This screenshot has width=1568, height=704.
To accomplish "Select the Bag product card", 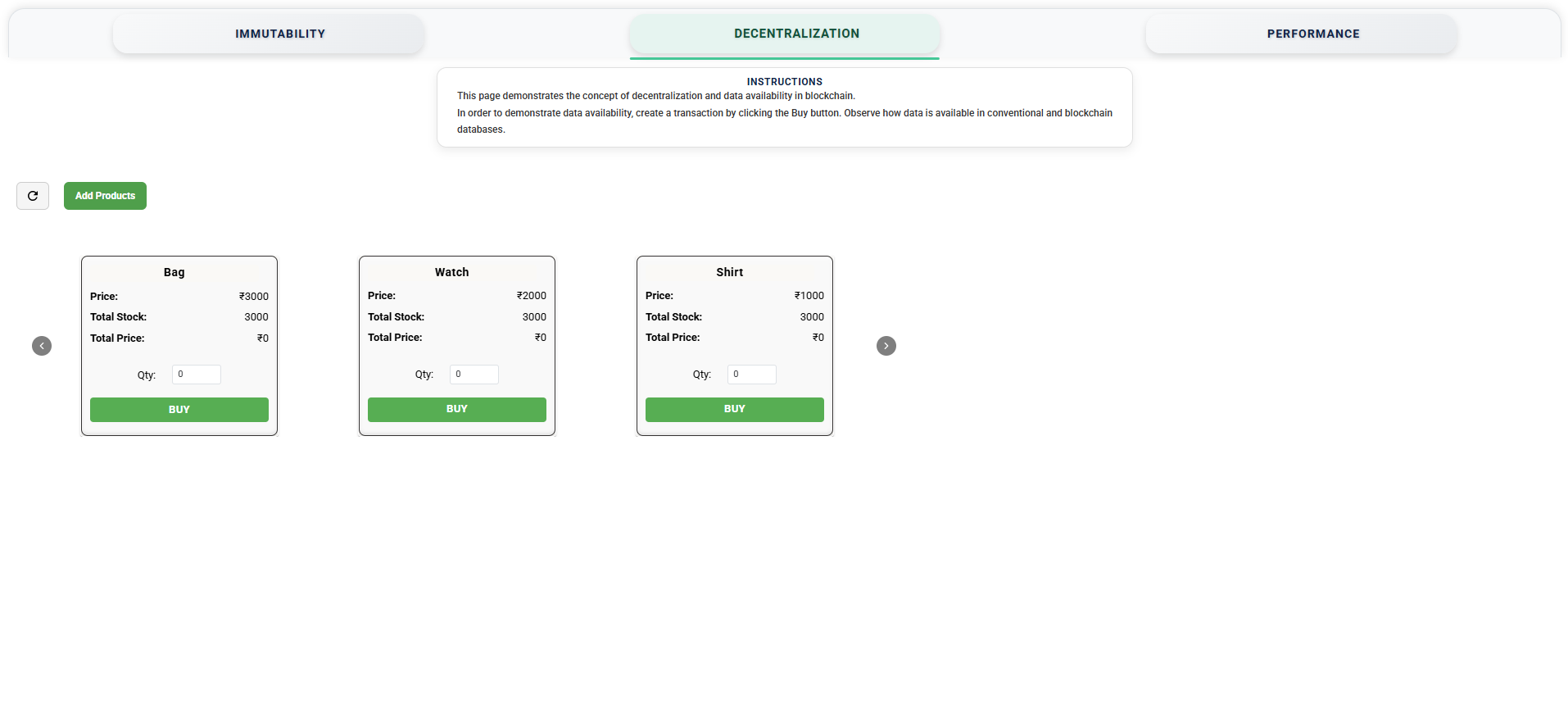I will pos(179,345).
